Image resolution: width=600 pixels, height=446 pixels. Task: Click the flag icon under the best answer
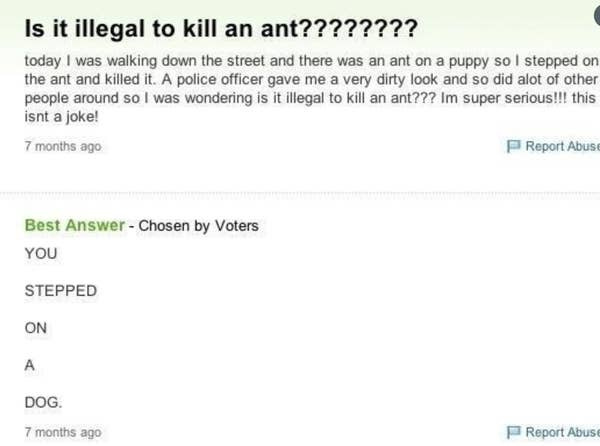pos(514,432)
